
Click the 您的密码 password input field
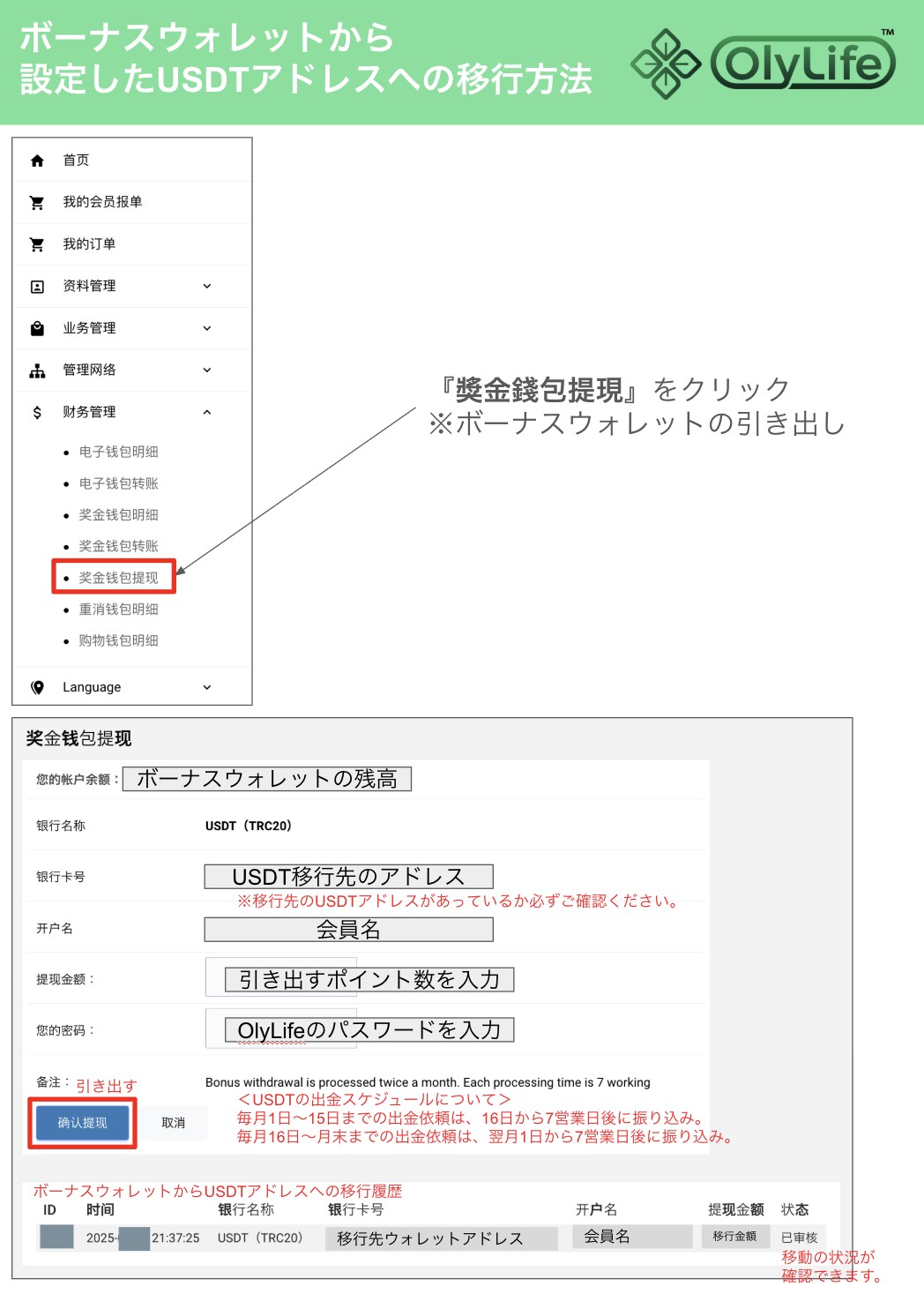(x=369, y=1029)
